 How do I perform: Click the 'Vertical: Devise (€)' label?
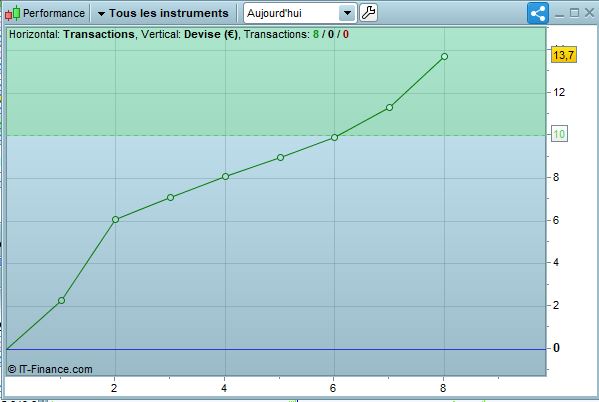(189, 34)
